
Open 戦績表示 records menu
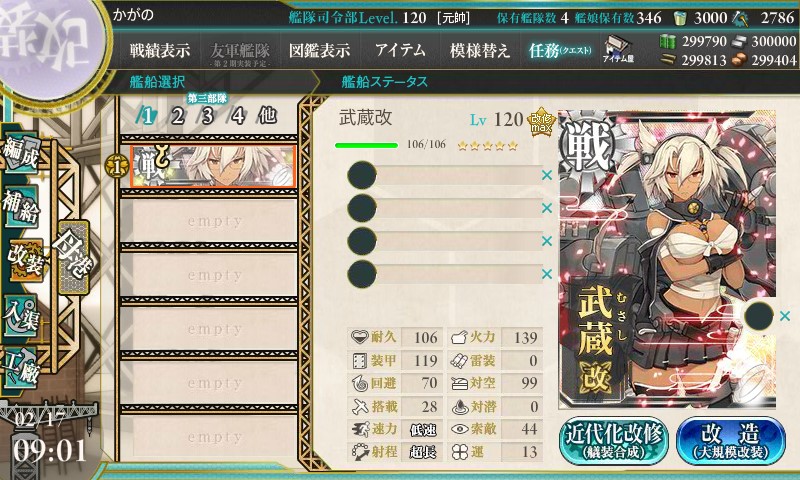point(160,50)
